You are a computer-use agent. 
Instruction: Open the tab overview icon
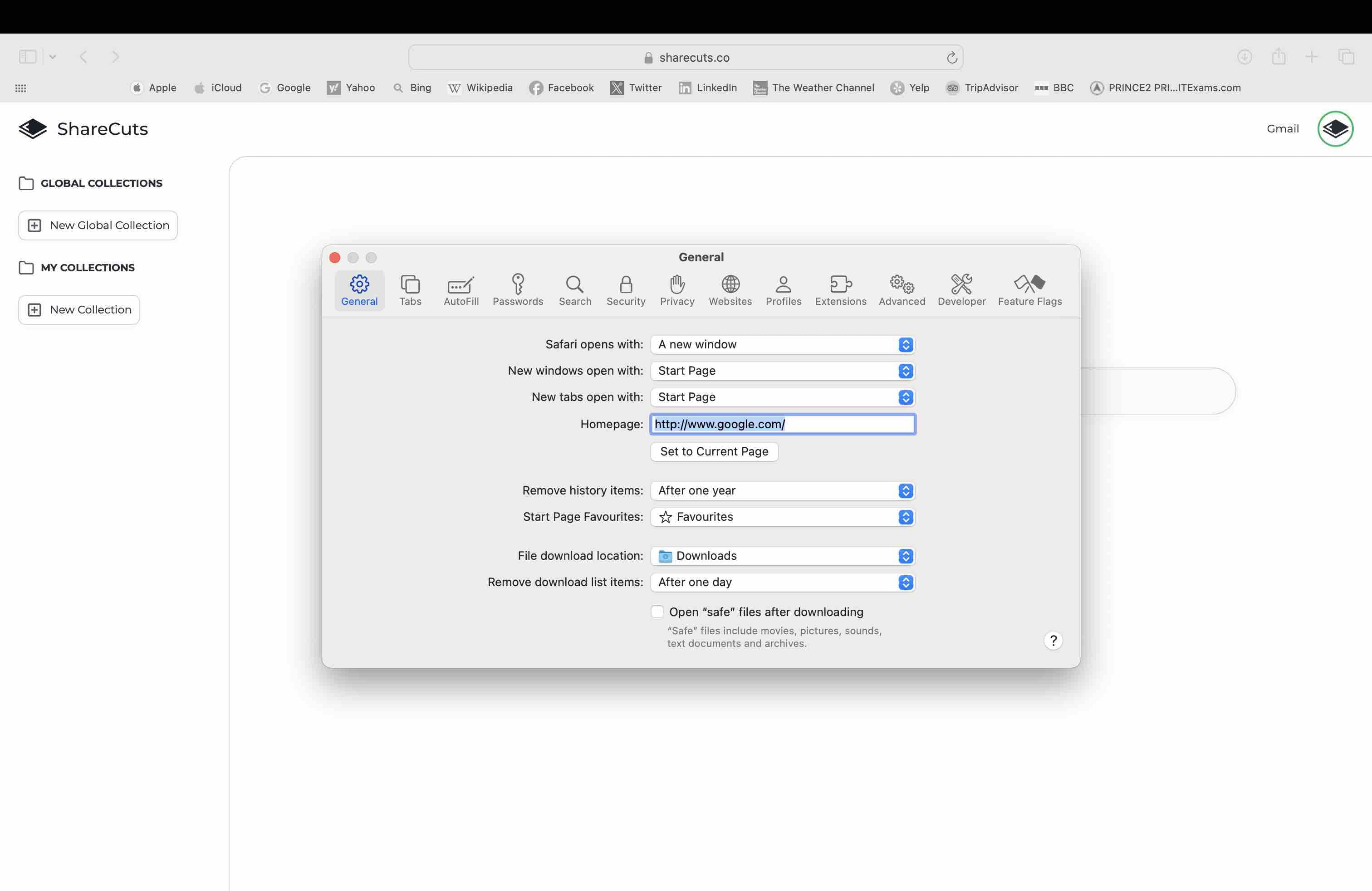click(1346, 56)
